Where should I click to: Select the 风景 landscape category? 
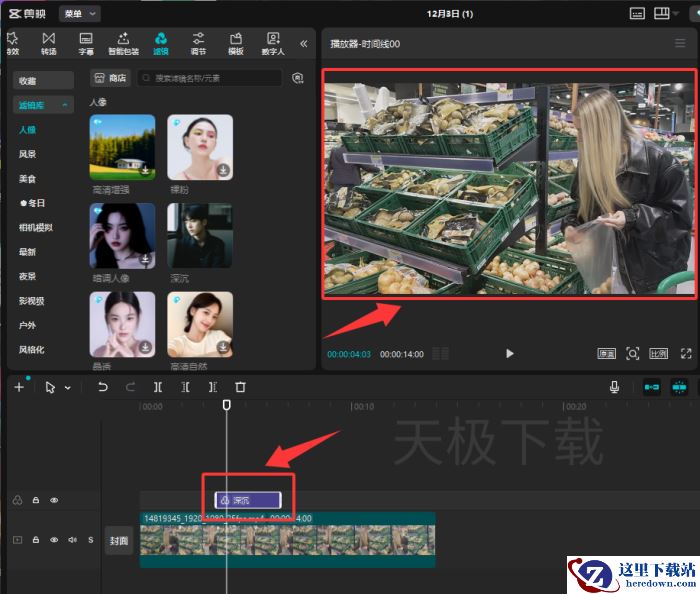pos(27,154)
